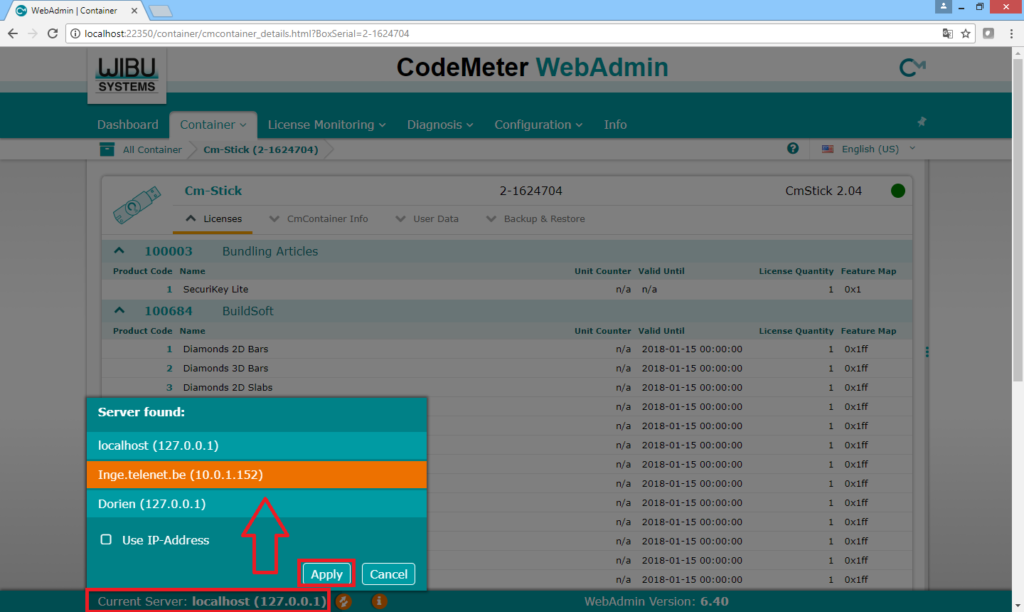The height and width of the screenshot is (612, 1024).
Task: Open the info icon in the status bar
Action: coord(378,601)
